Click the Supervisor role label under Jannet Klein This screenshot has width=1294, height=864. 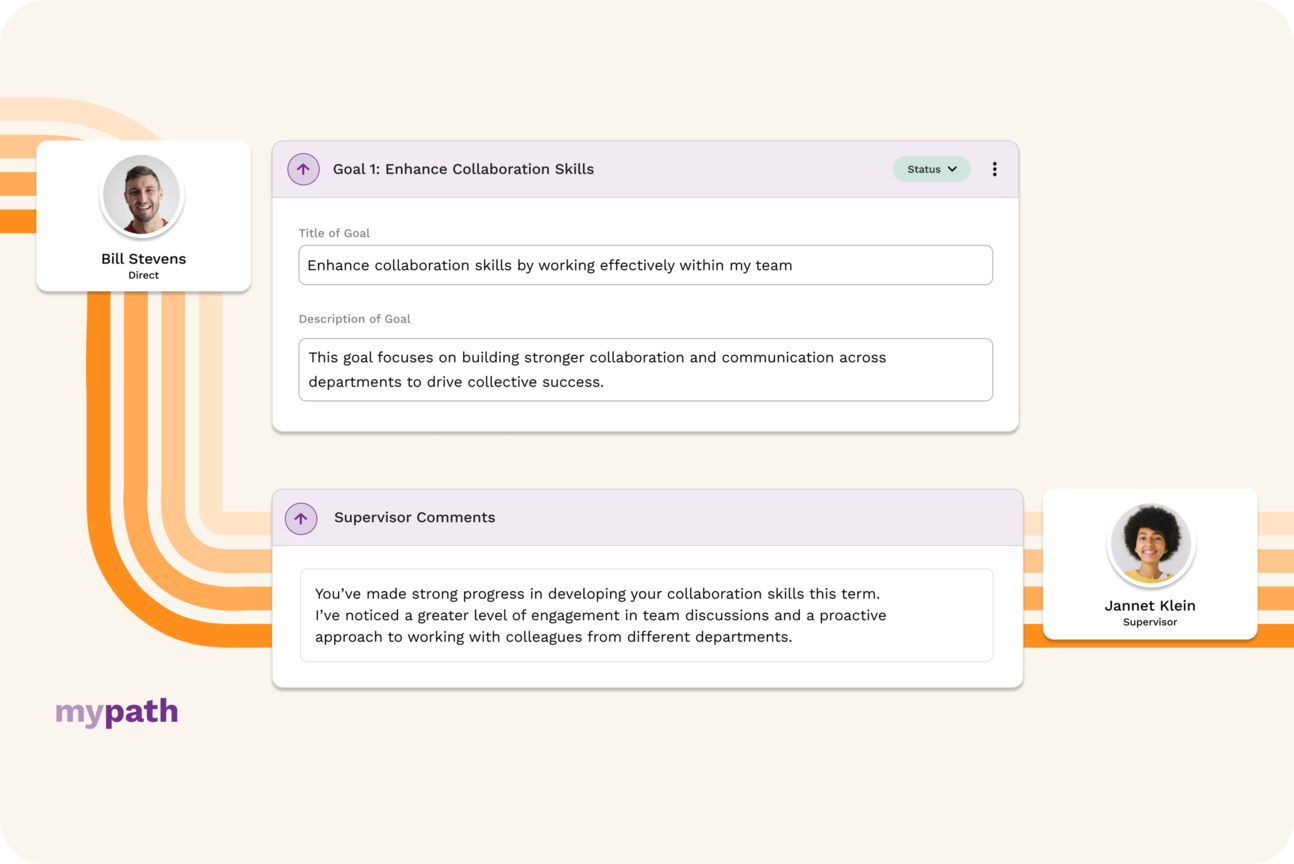1150,622
